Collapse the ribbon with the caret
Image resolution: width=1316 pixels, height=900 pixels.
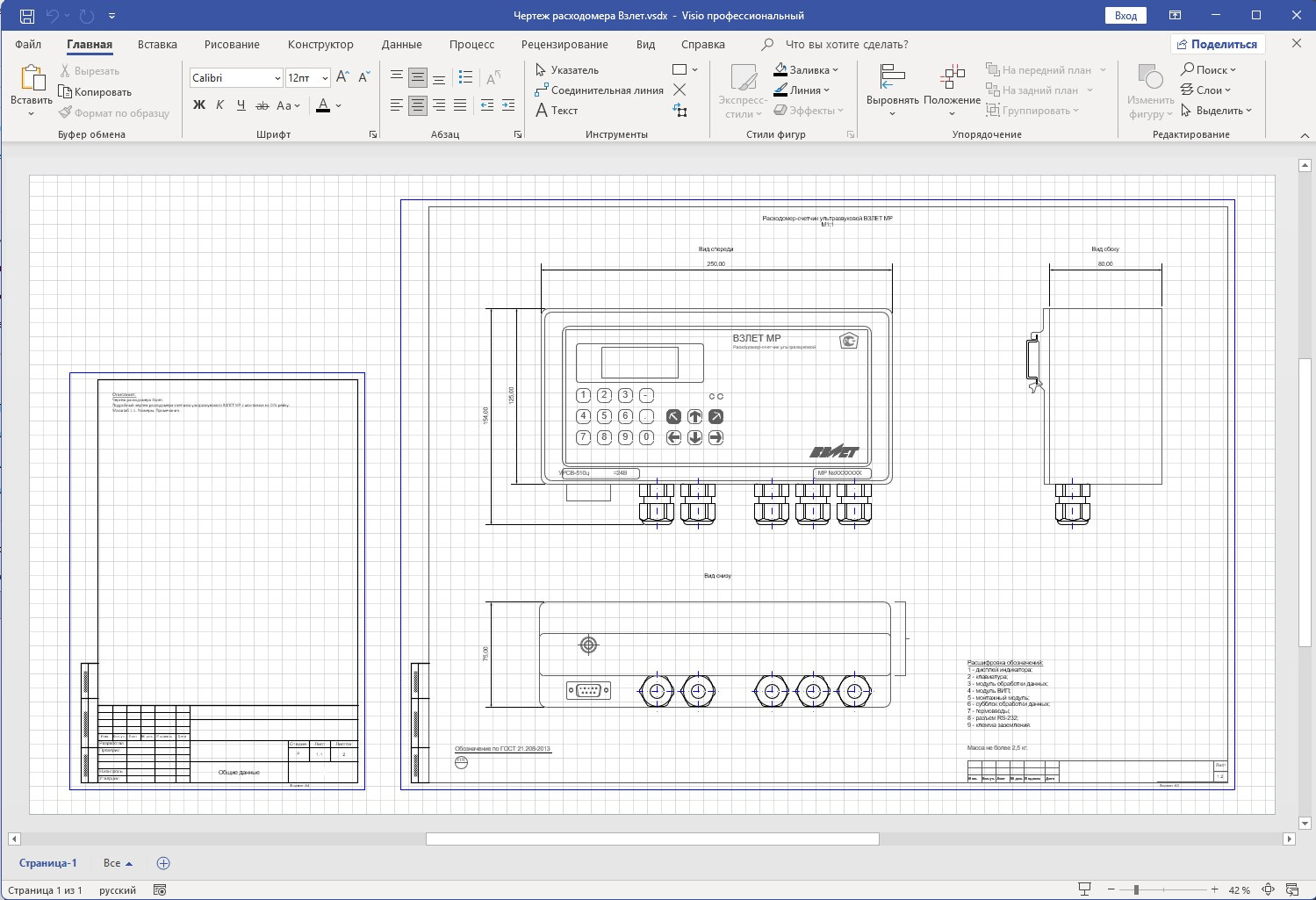pos(1304,135)
